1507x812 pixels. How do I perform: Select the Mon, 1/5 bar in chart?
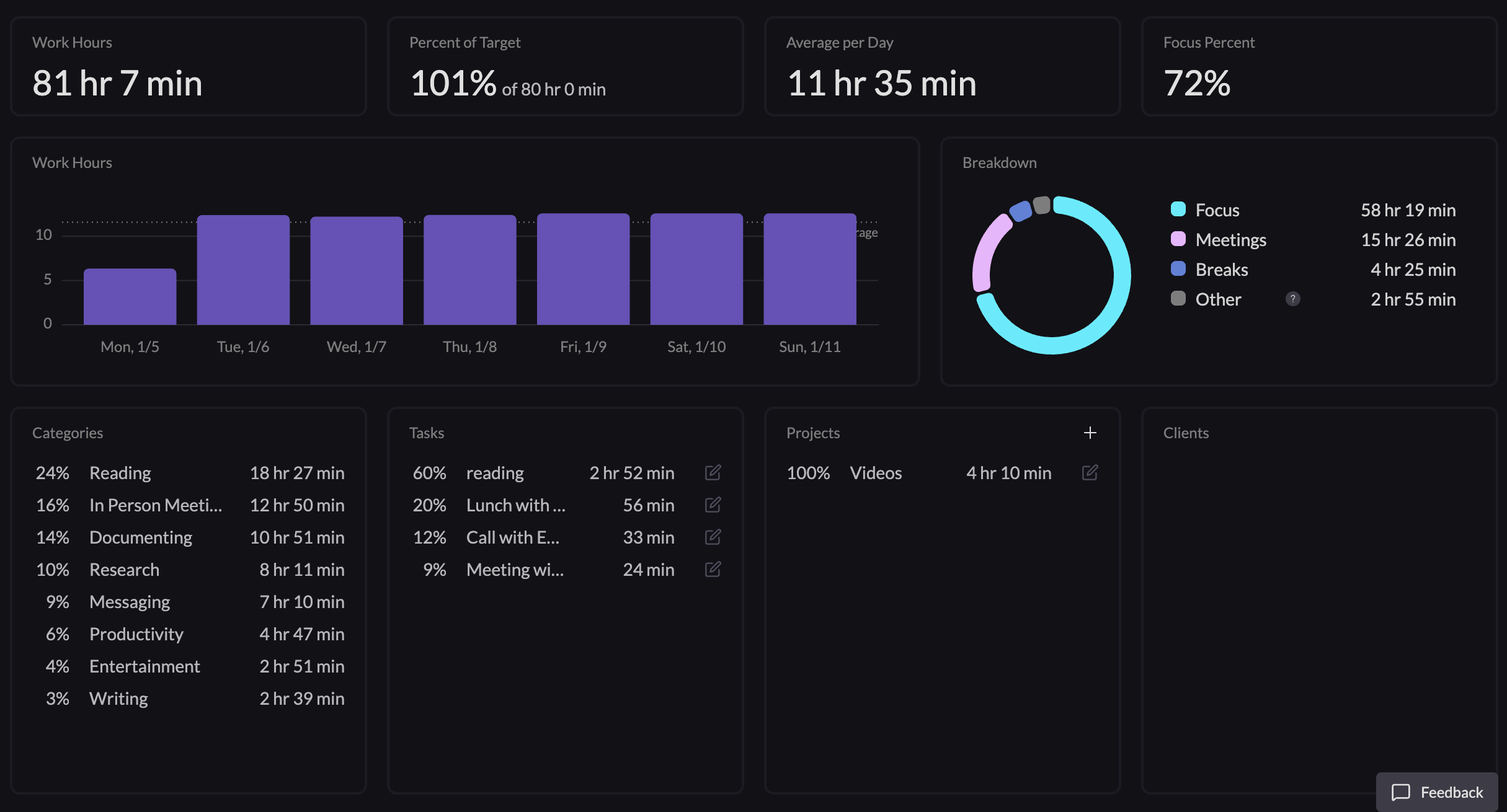(130, 297)
